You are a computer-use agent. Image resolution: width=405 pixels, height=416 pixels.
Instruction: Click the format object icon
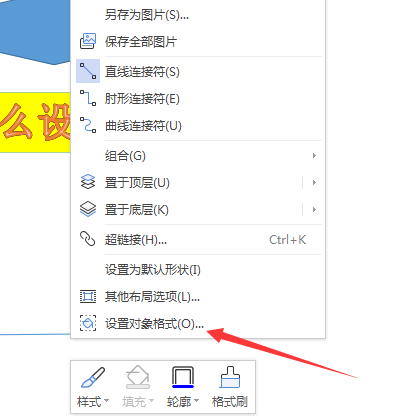tap(88, 323)
